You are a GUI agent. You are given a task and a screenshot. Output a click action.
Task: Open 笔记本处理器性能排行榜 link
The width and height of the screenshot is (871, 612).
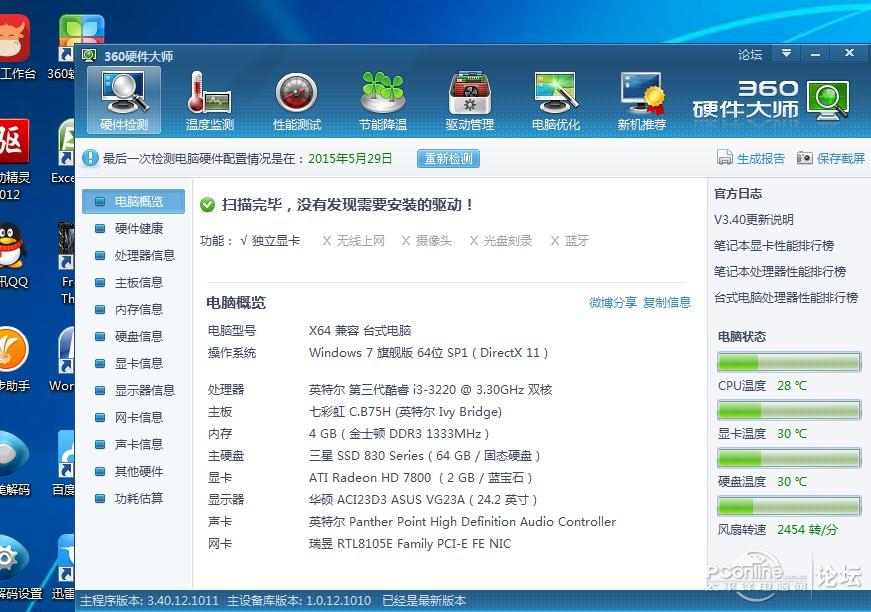pyautogui.click(x=780, y=272)
